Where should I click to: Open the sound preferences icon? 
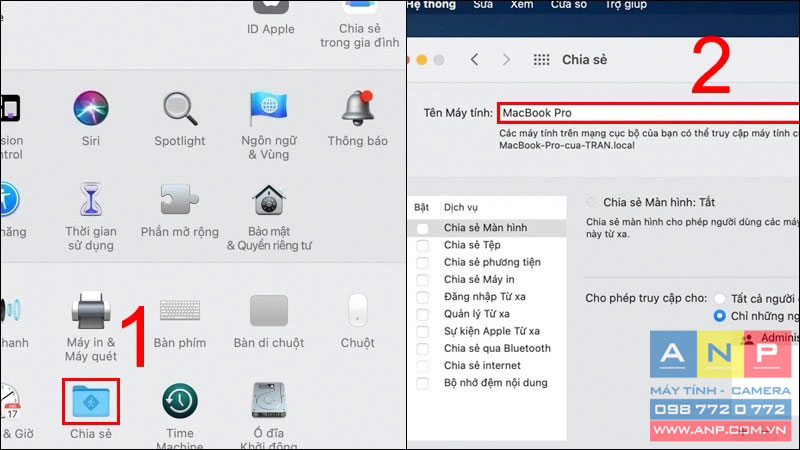[11, 310]
